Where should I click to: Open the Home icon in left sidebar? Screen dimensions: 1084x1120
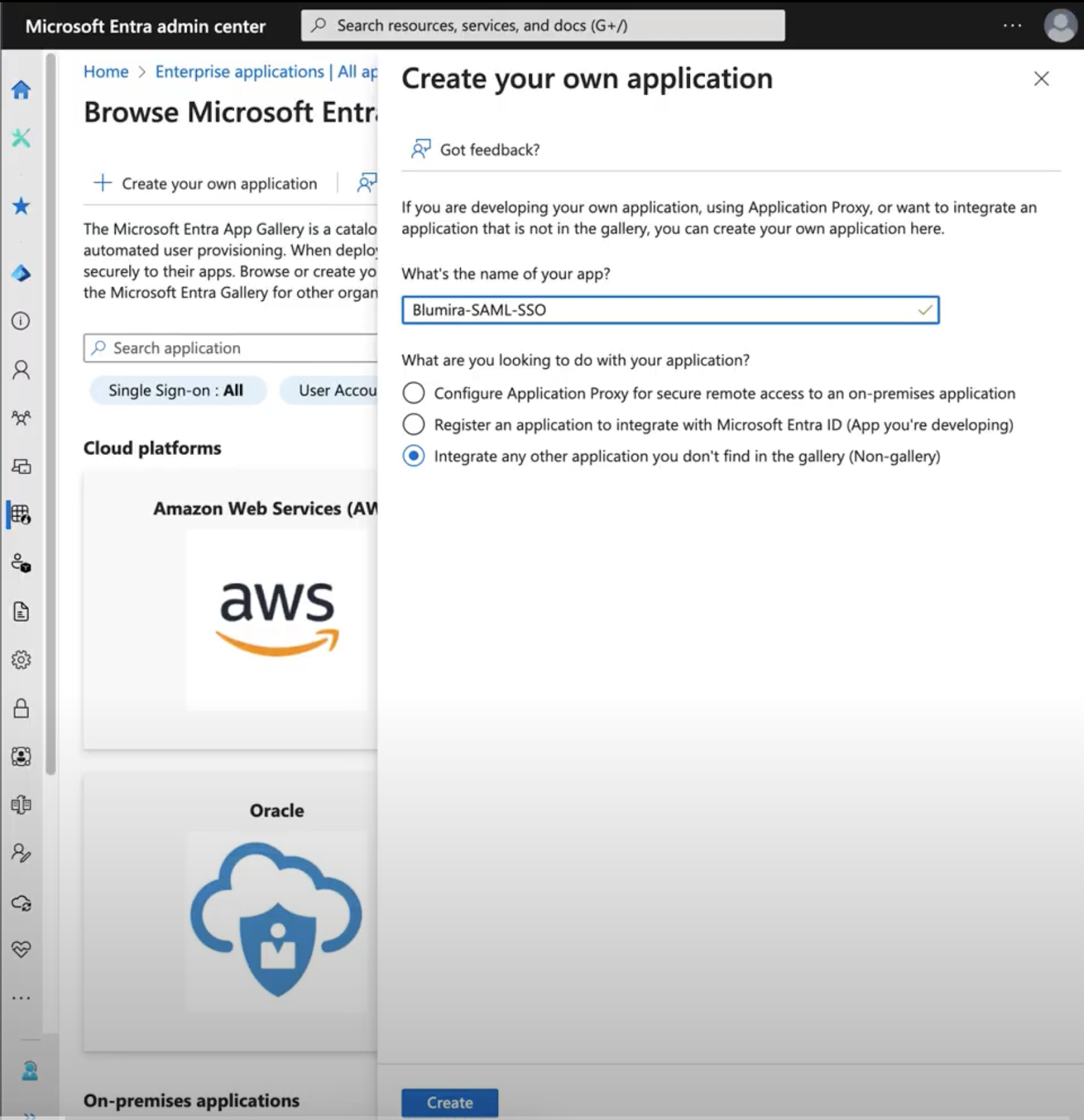[21, 90]
